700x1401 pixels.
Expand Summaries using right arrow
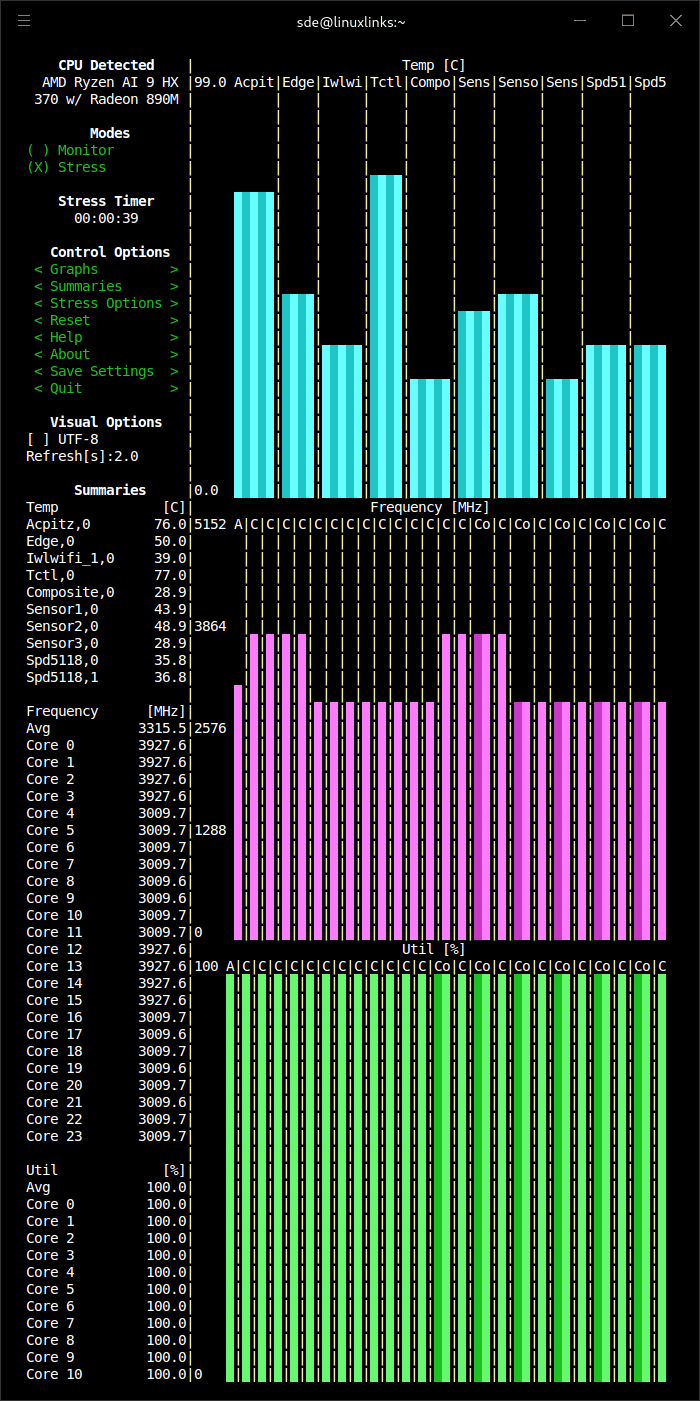[174, 286]
